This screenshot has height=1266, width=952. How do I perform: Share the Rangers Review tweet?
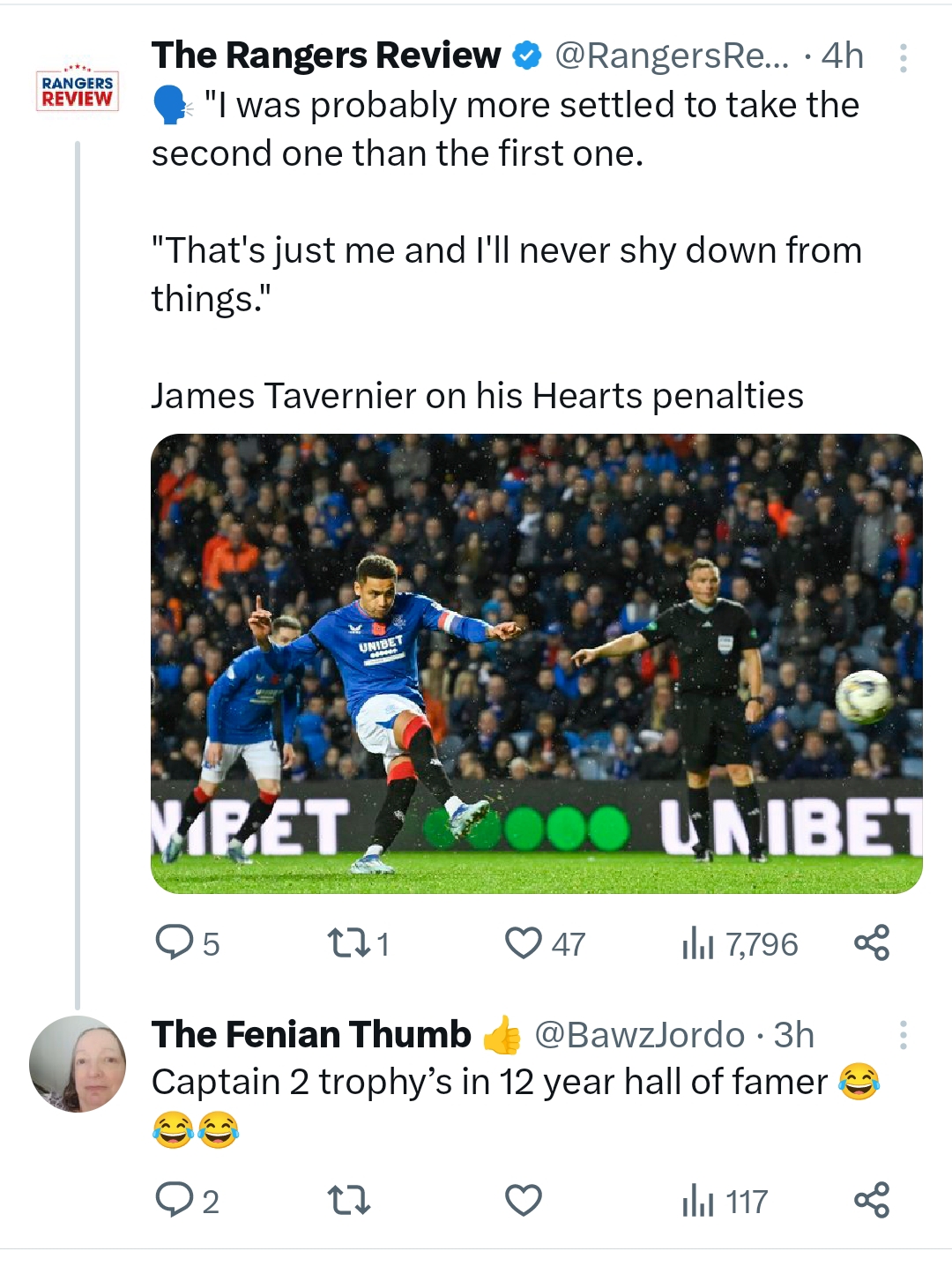click(872, 942)
